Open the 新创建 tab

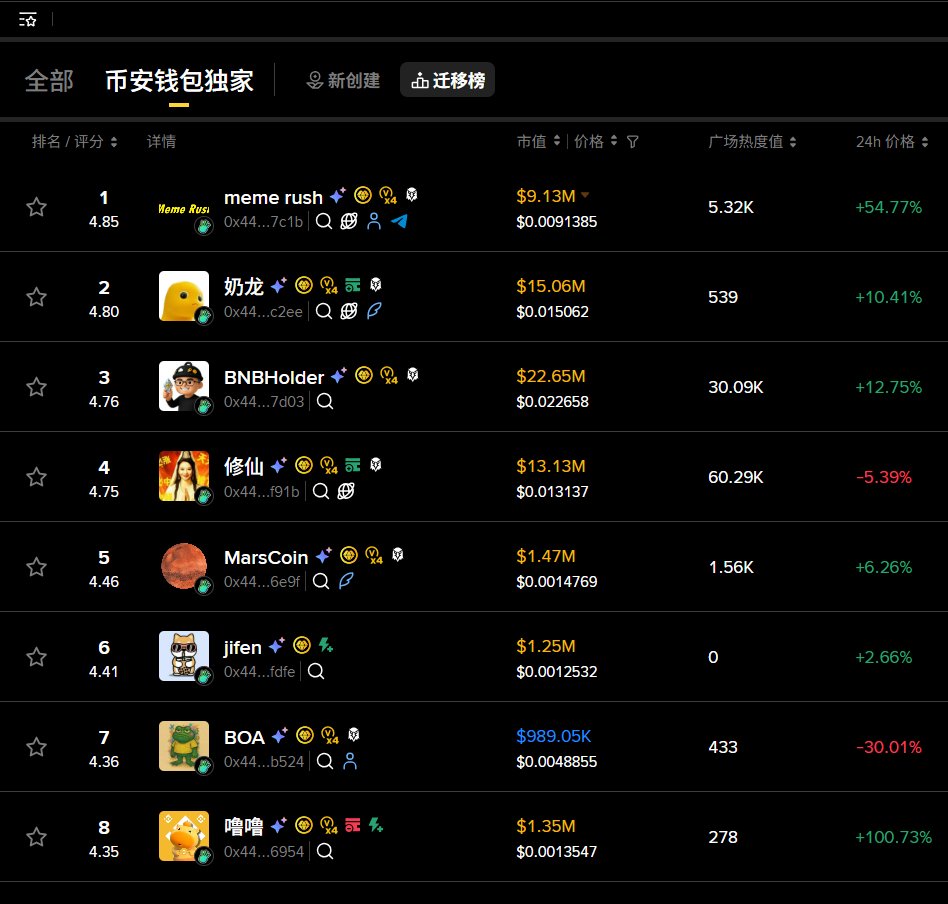(343, 80)
